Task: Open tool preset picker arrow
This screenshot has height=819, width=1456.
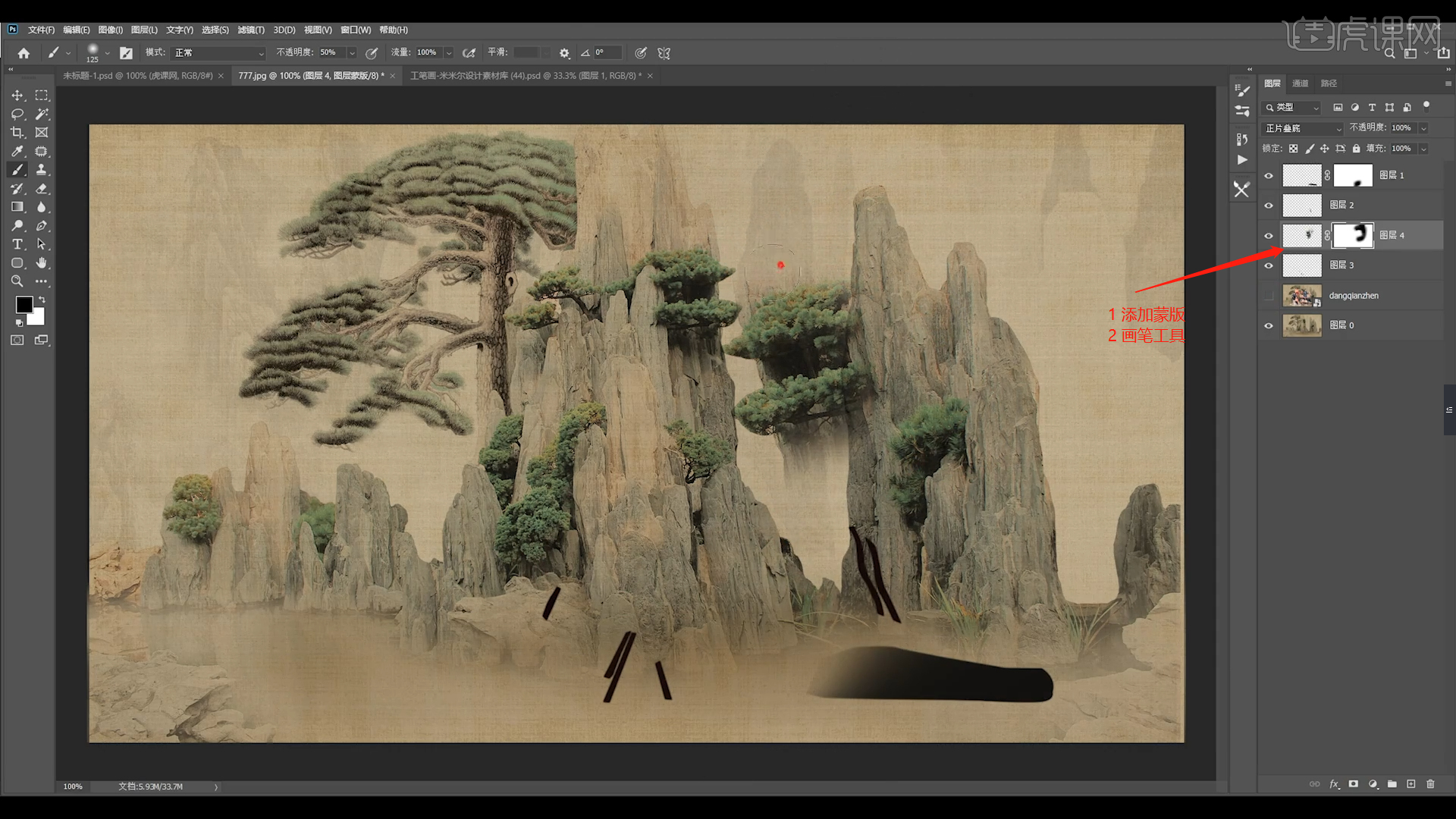Action: pos(68,53)
